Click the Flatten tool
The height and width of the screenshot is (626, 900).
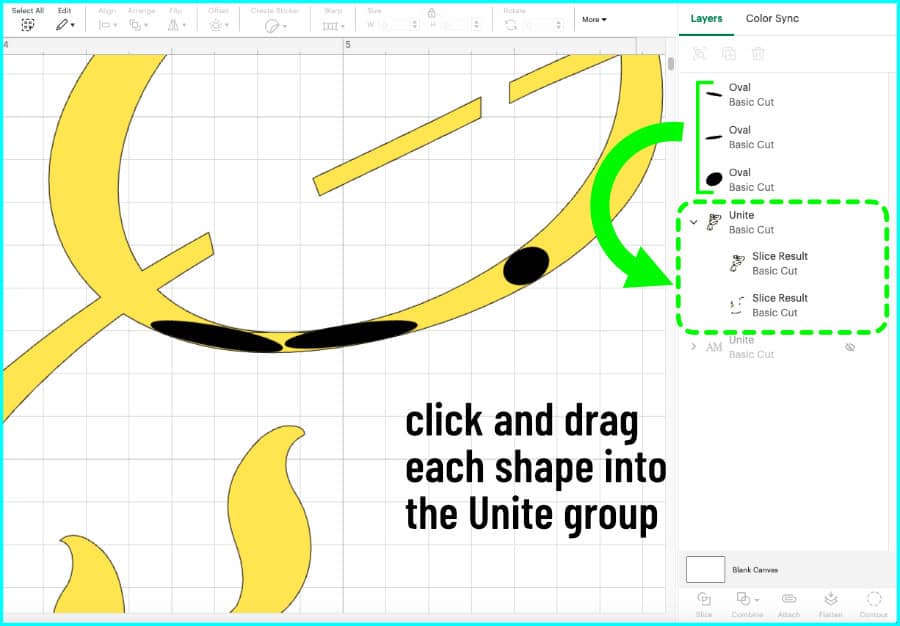(831, 604)
